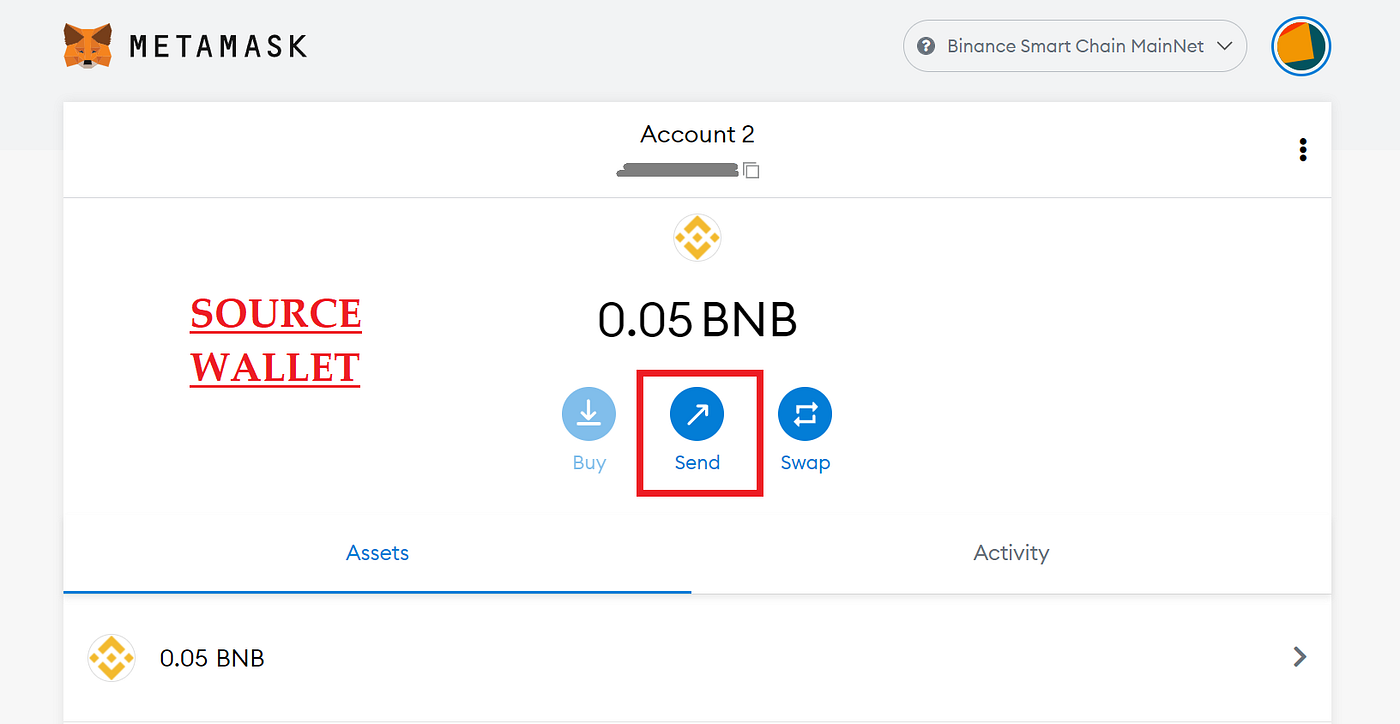Switch to the Assets tab
Screen dimensions: 1400x724
click(377, 553)
